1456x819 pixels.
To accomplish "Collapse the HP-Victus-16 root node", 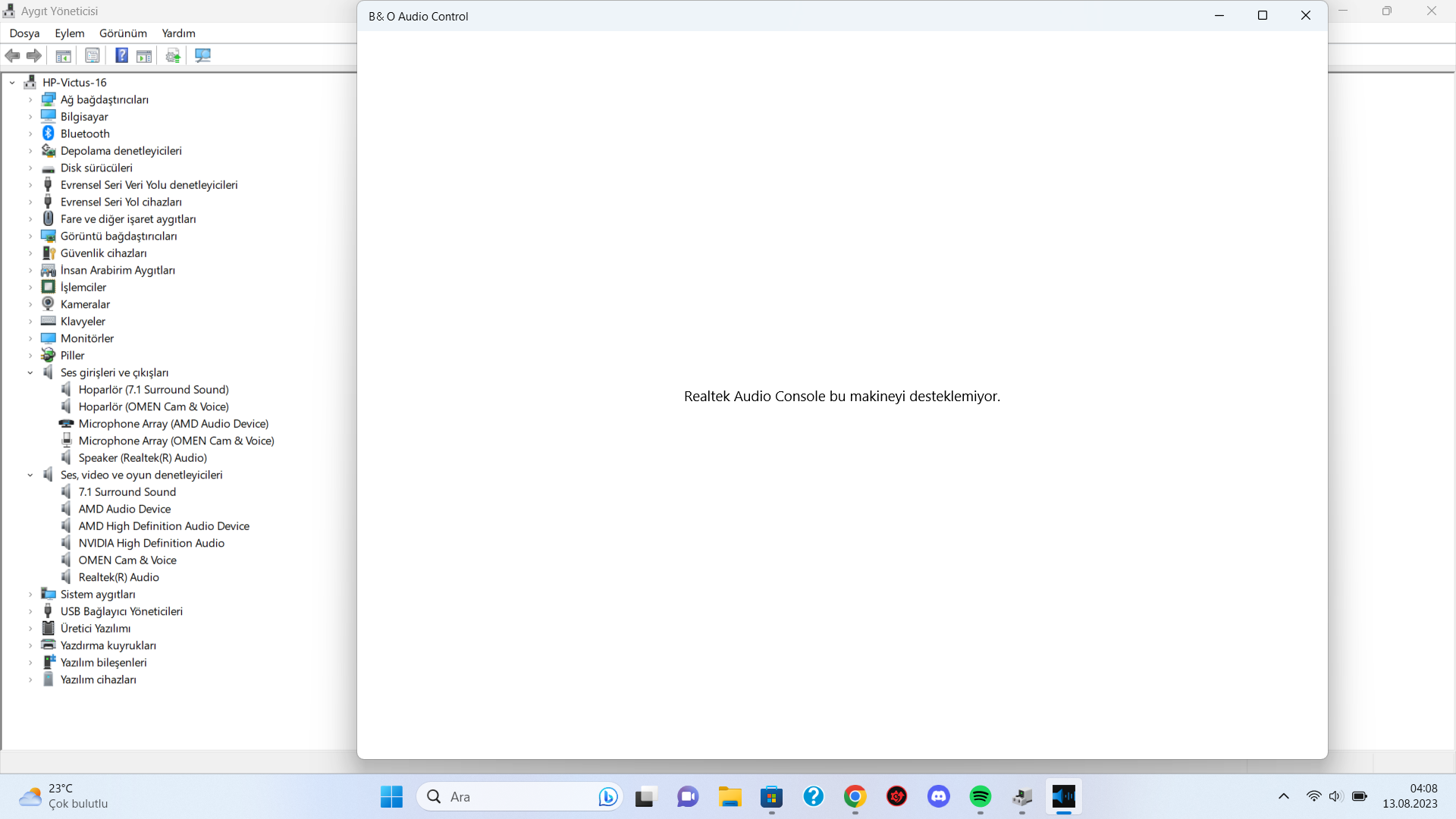I will tap(12, 83).
